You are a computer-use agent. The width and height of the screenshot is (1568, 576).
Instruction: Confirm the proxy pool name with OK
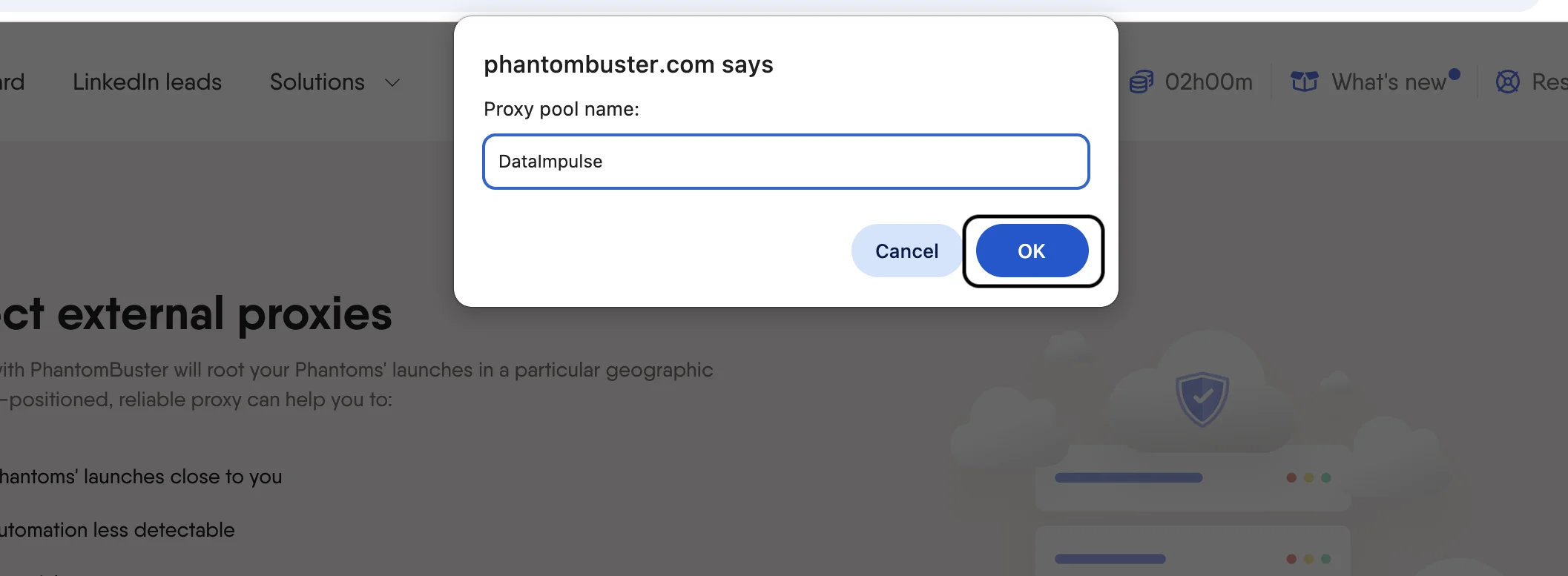[1032, 251]
